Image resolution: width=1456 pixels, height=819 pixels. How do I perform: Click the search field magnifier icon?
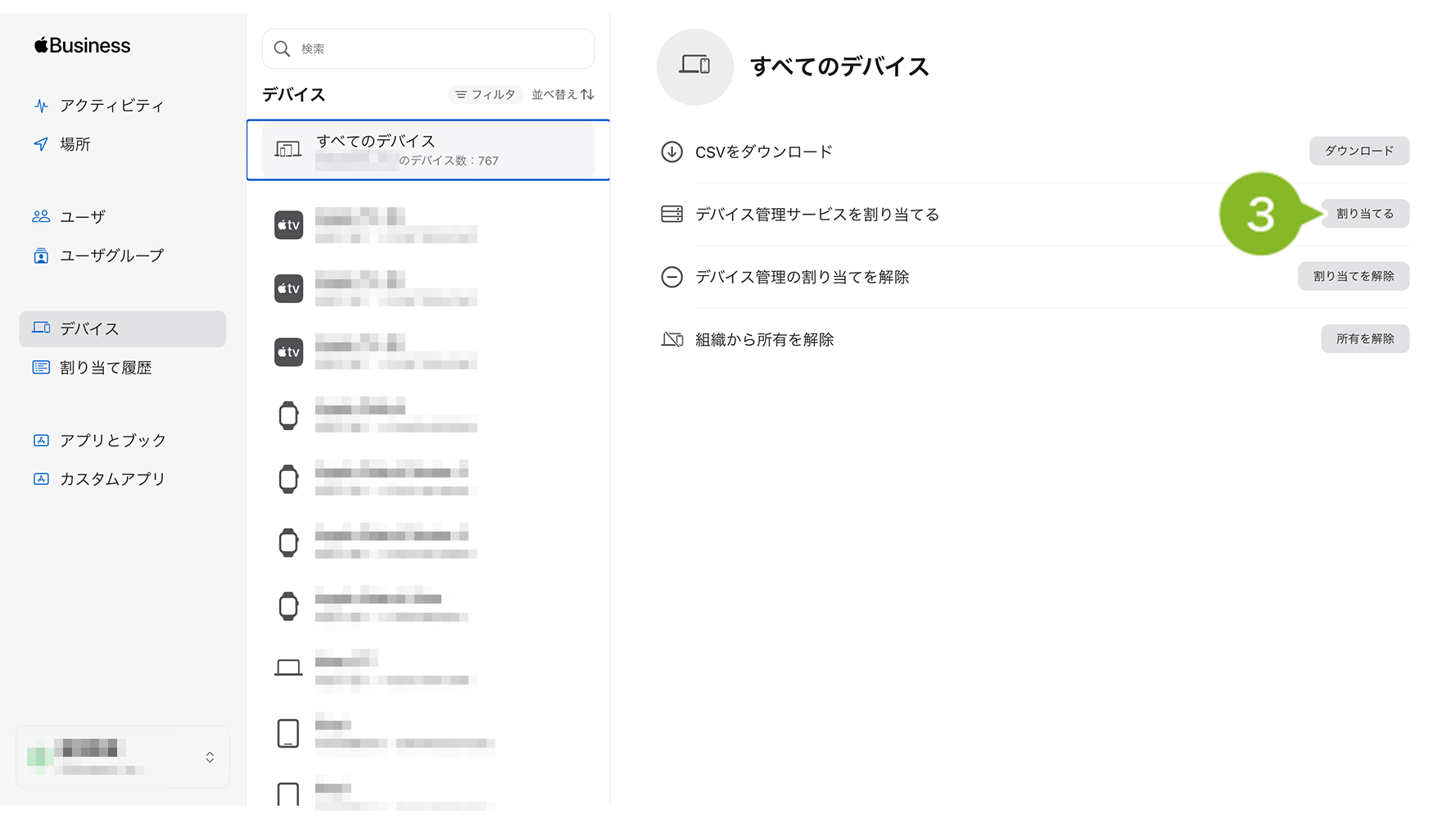point(282,49)
